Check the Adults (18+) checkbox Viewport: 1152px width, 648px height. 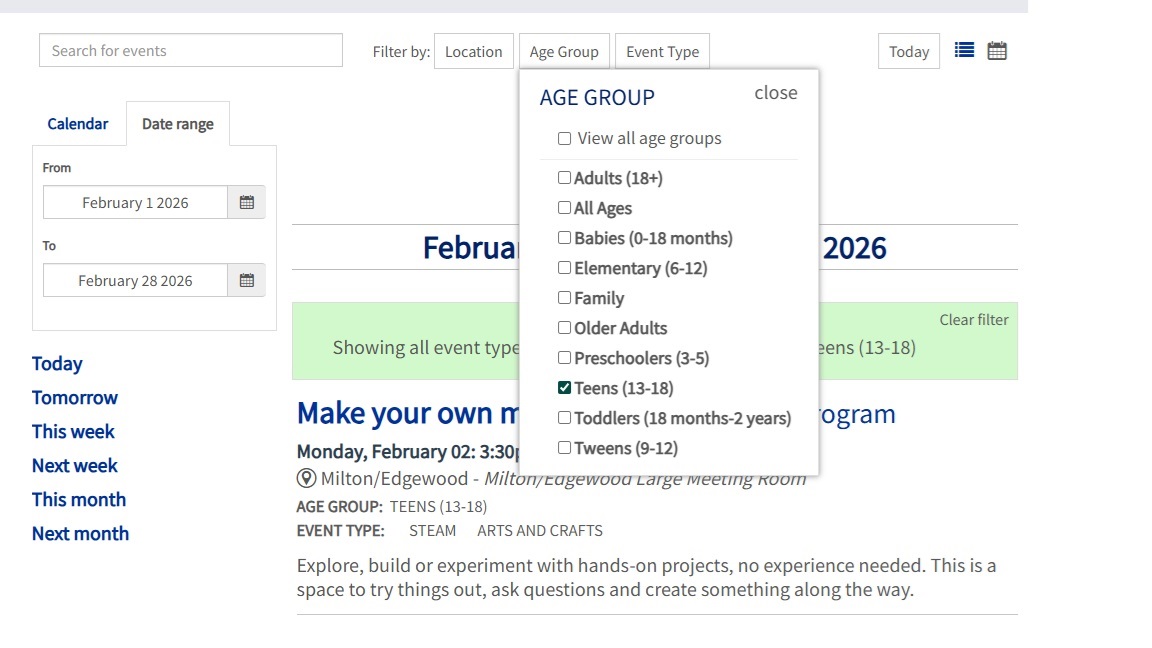pos(565,178)
